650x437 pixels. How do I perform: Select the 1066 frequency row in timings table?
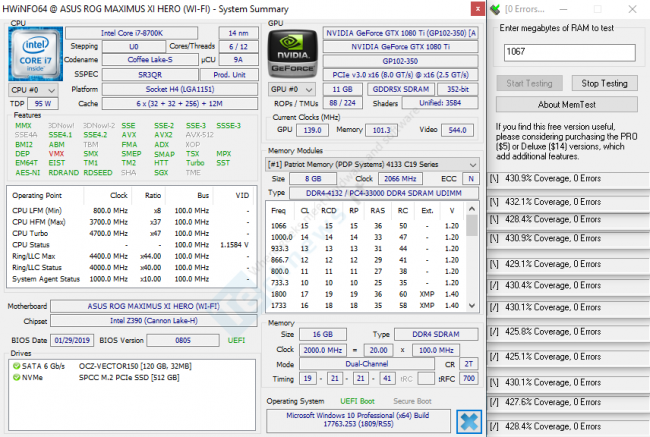pyautogui.click(x=366, y=226)
